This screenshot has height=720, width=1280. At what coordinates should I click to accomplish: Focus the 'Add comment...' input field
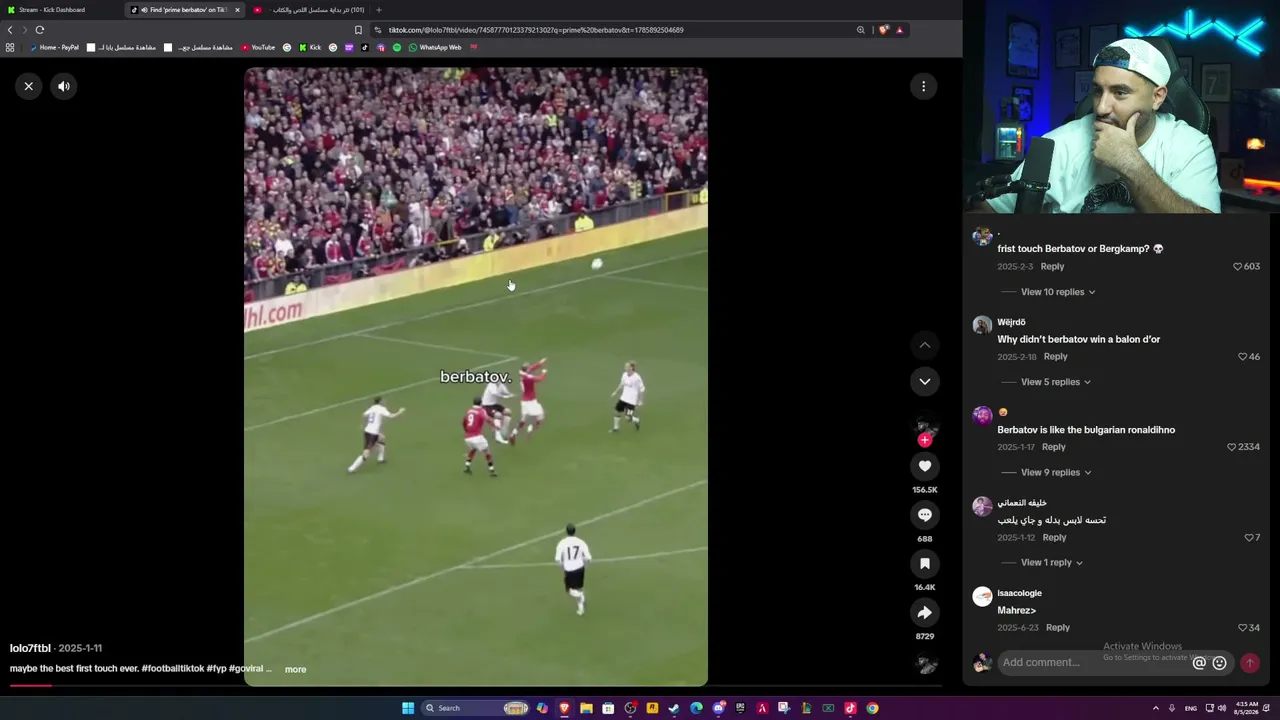[x=1094, y=662]
